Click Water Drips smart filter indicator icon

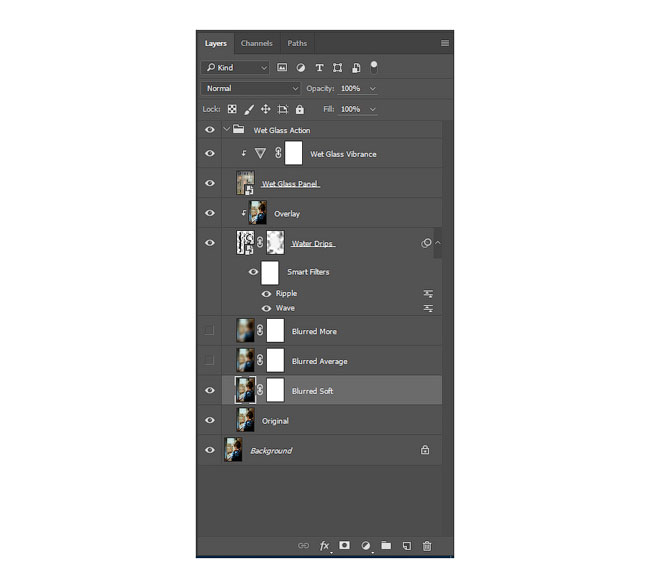pyautogui.click(x=426, y=243)
